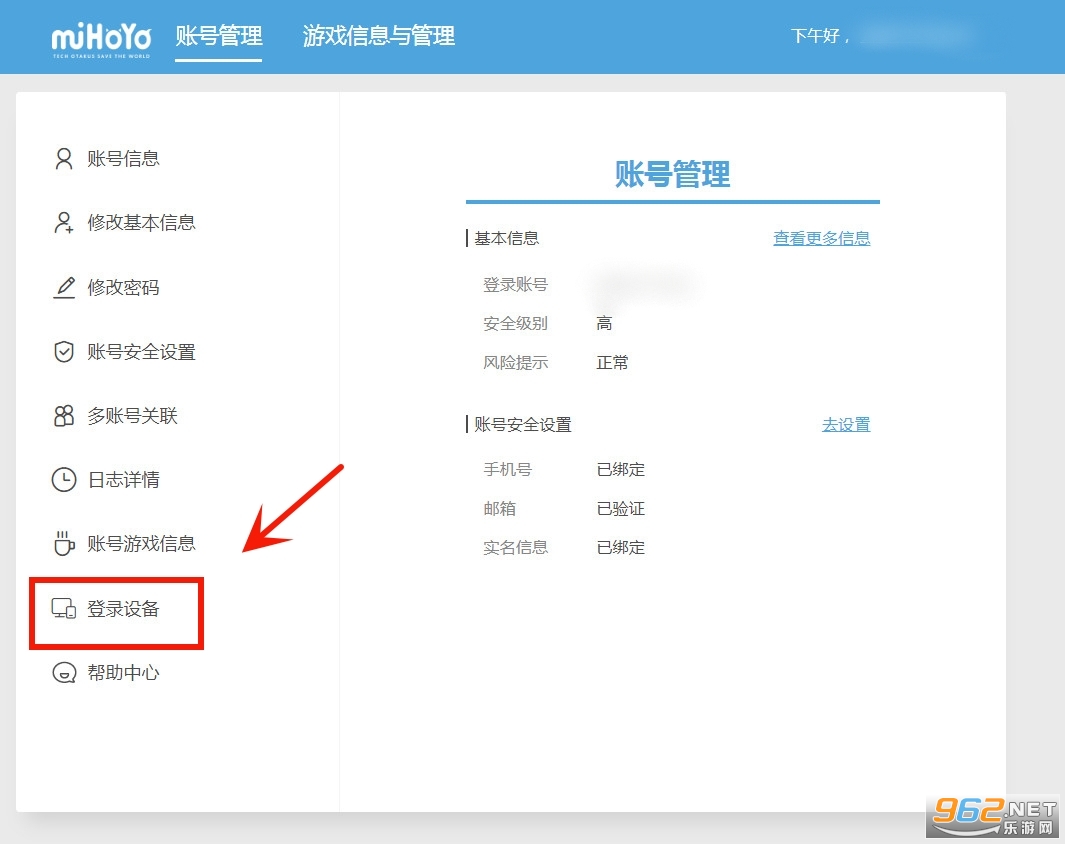
Task: Click the 修改基本信息 user-plus icon
Action: (x=64, y=223)
